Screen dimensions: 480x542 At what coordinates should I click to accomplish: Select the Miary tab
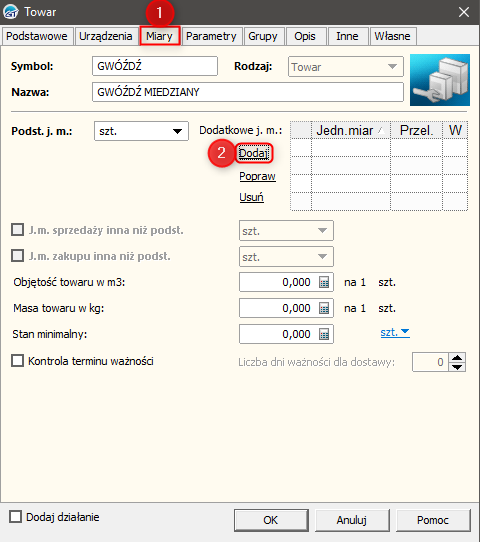(x=159, y=36)
